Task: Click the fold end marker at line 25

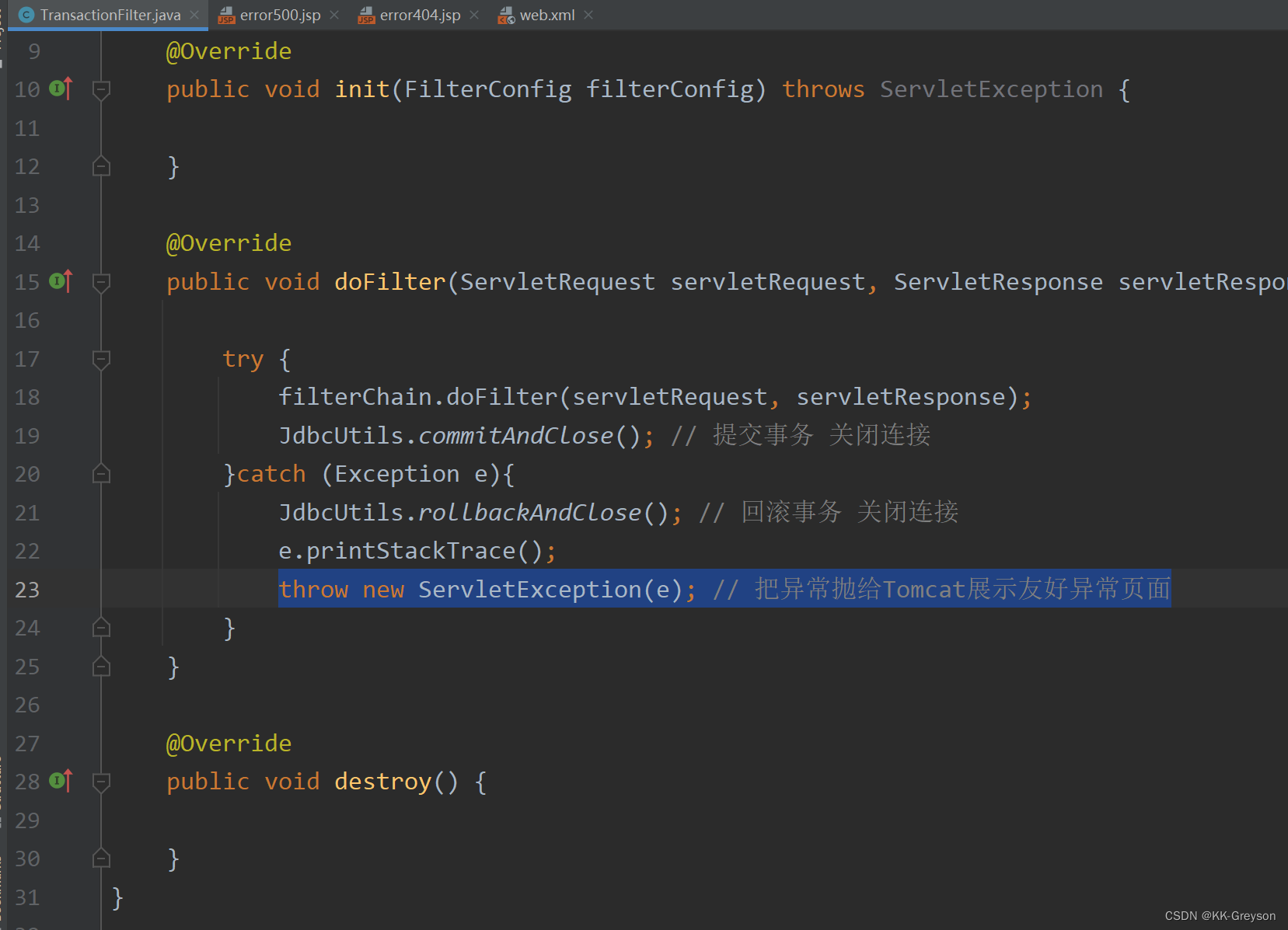Action: tap(101, 667)
